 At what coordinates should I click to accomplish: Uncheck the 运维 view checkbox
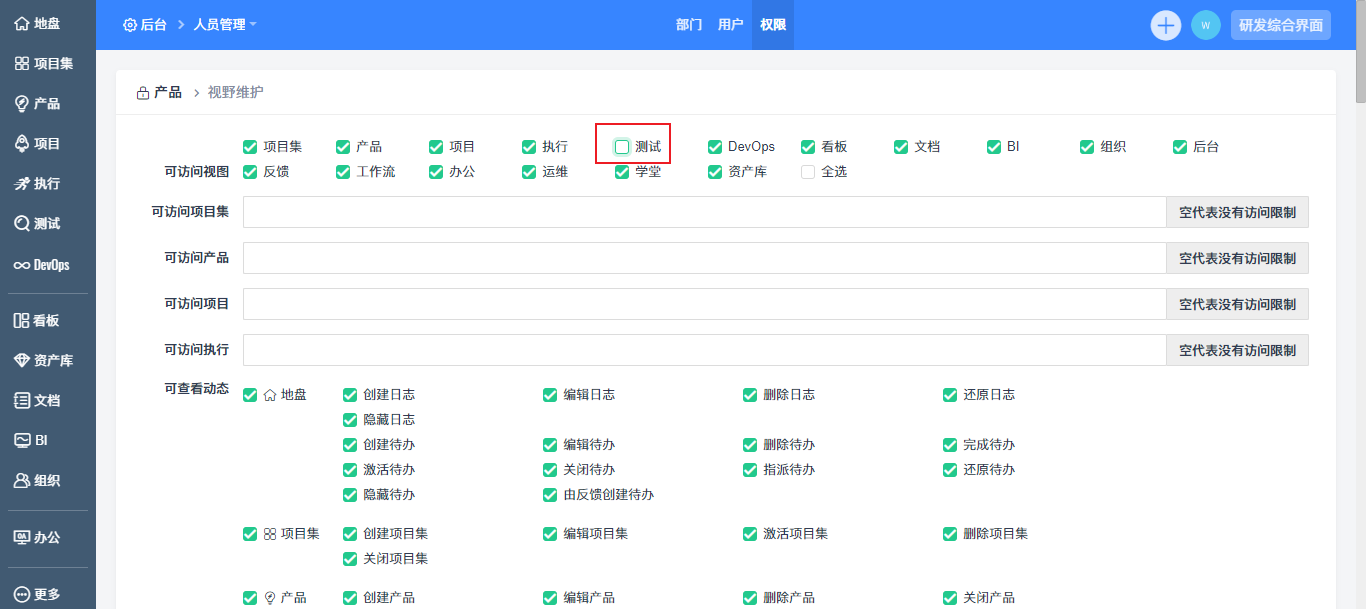click(x=529, y=172)
